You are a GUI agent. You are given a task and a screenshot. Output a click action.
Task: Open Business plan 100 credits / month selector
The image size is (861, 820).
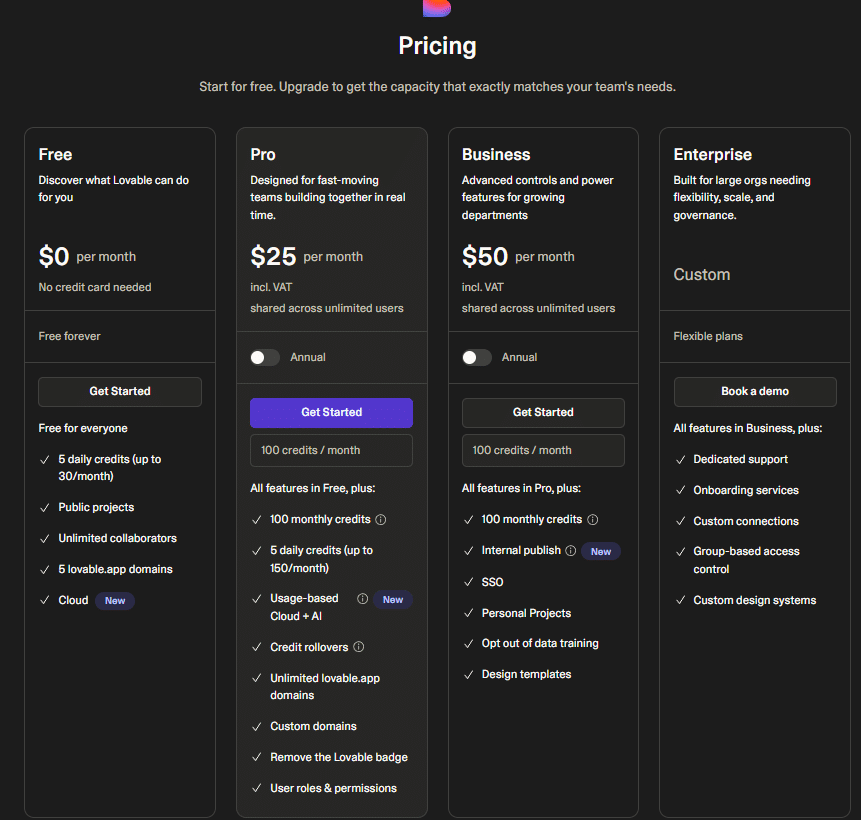tap(543, 450)
